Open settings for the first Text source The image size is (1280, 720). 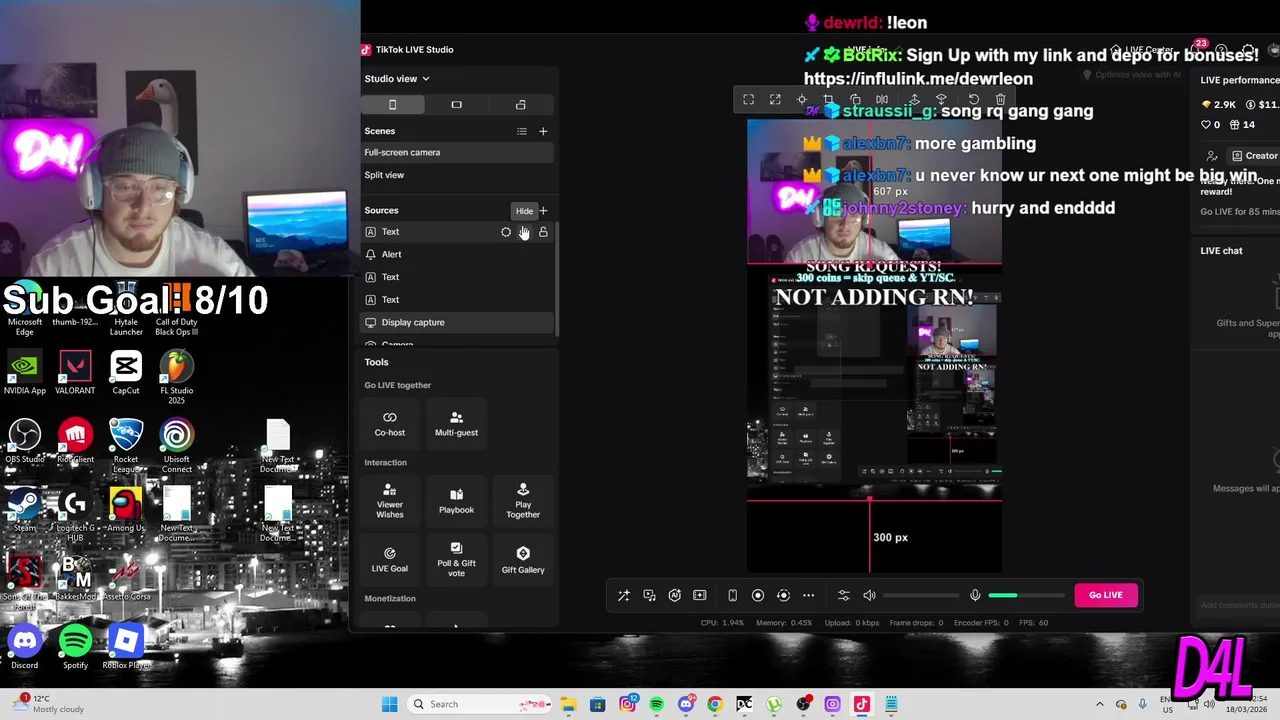coord(506,232)
